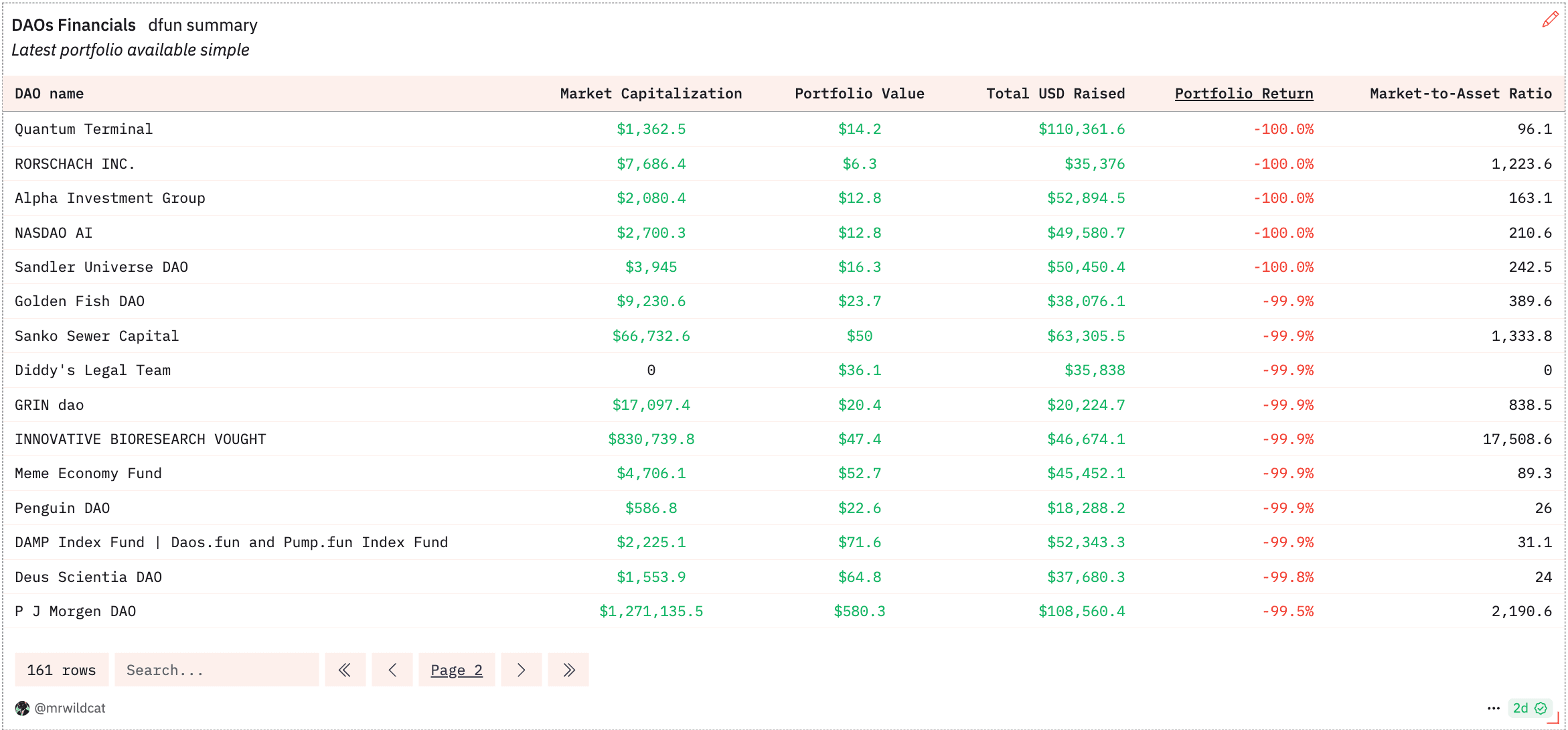
Task: Click the corner resize handle icon
Action: [x=1554, y=719]
